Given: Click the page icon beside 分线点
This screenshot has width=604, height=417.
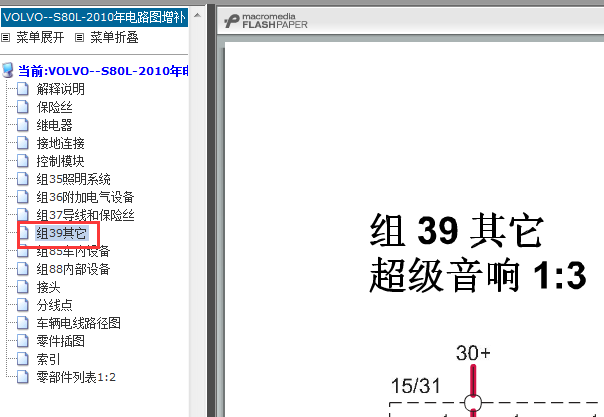Looking at the screenshot, I should pos(23,305).
